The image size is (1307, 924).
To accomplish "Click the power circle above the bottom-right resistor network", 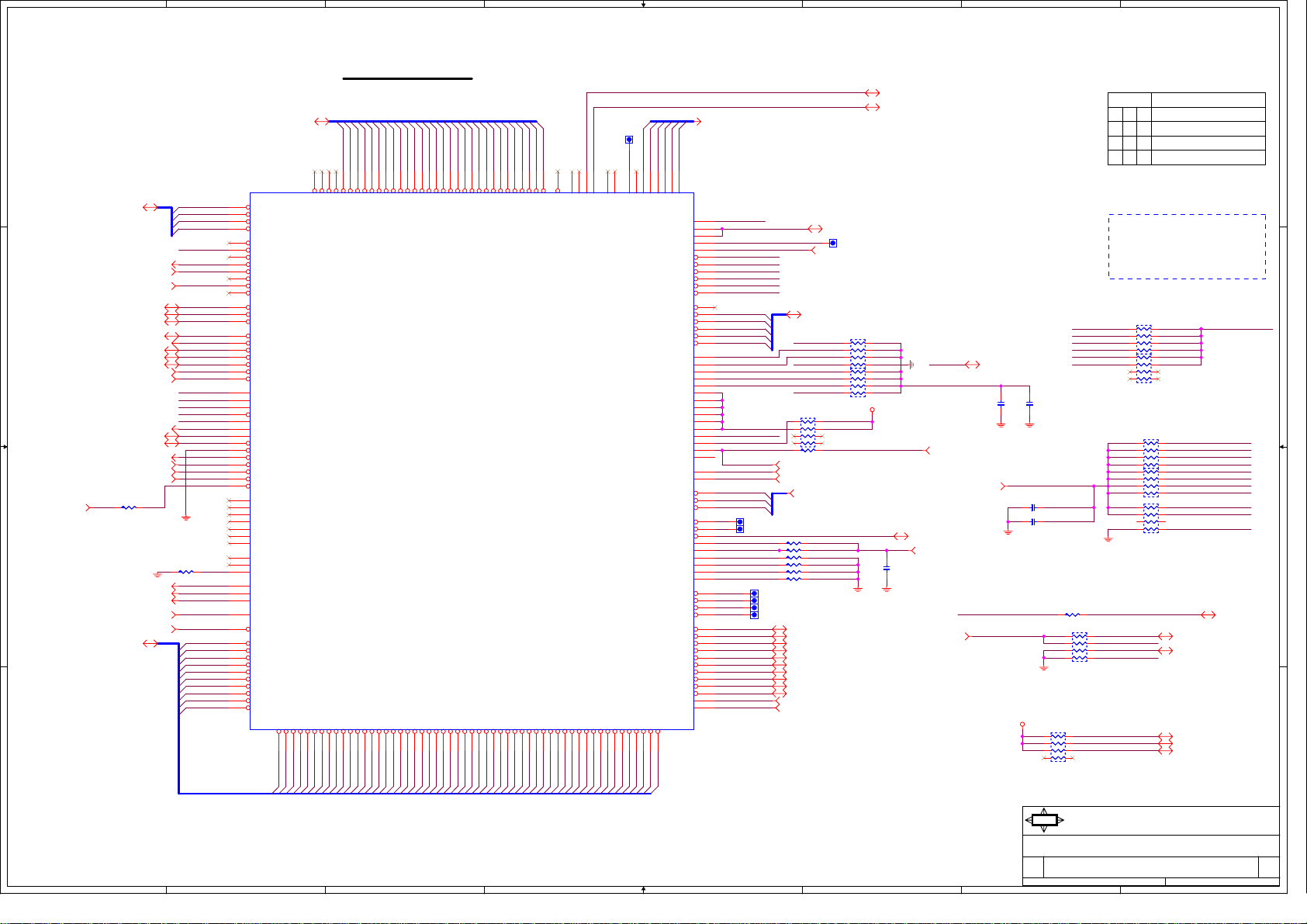I will tap(1022, 725).
